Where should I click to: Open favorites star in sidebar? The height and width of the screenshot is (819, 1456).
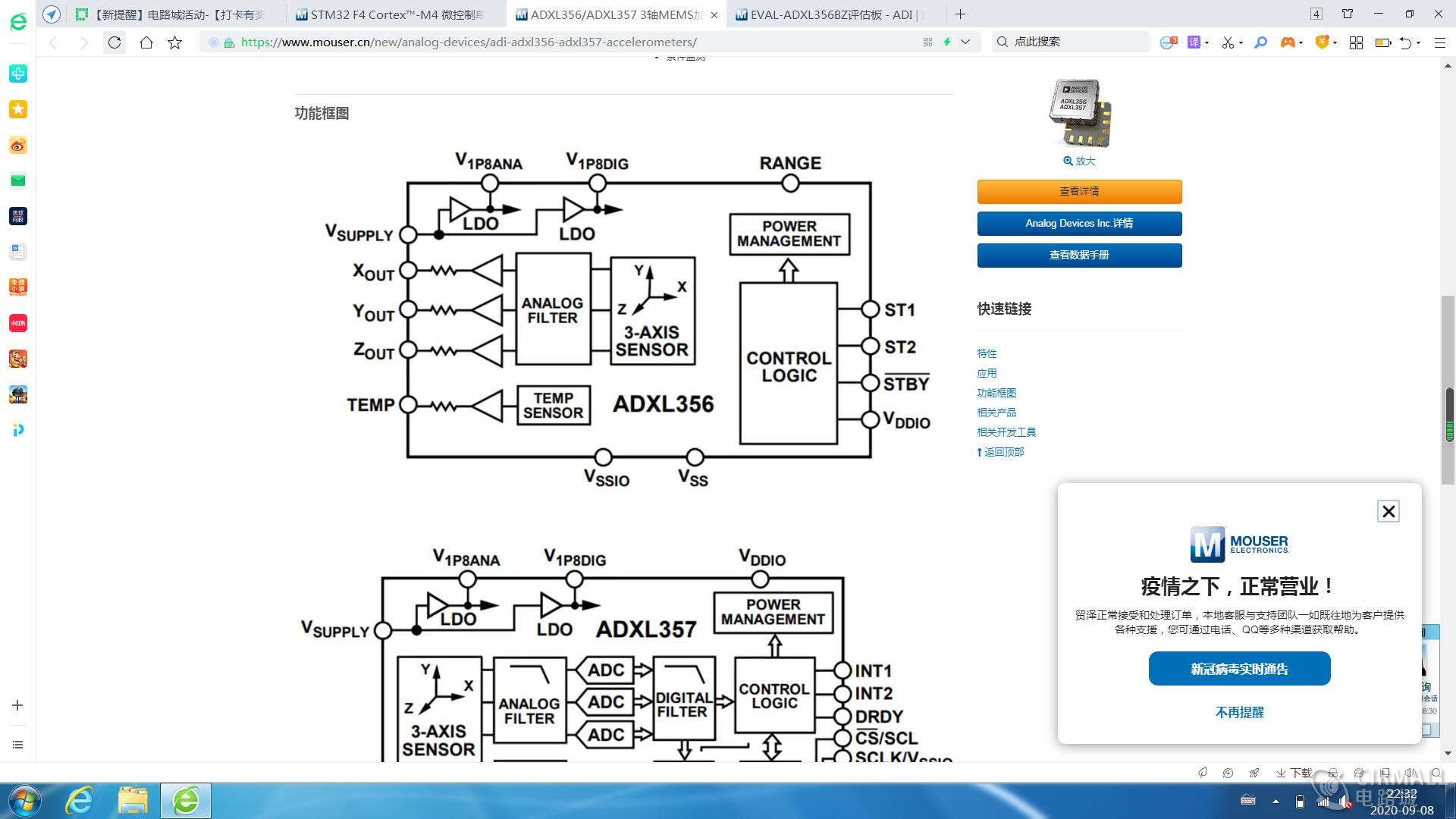(x=18, y=109)
